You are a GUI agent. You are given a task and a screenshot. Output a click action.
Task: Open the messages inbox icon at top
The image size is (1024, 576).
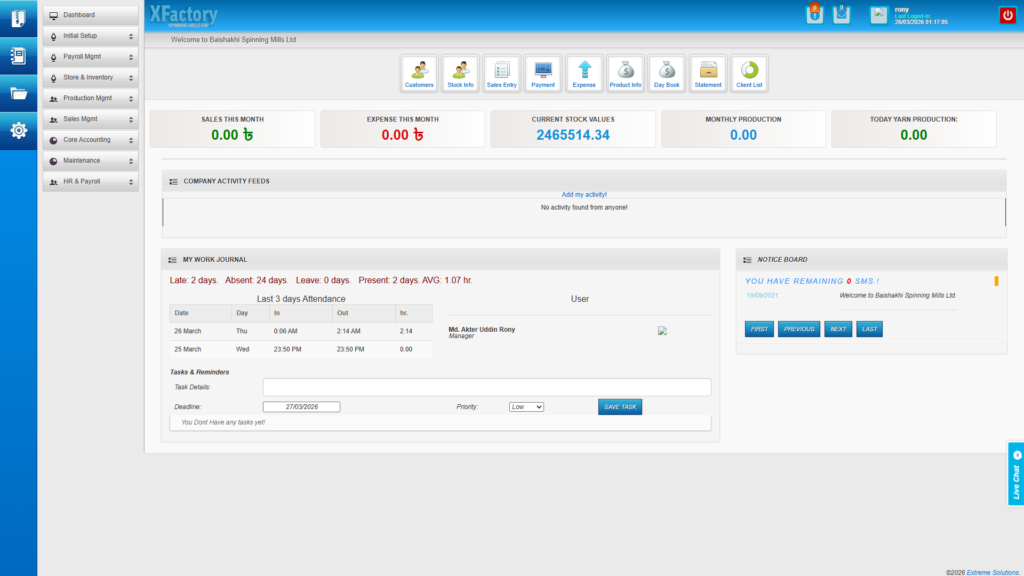tap(843, 14)
